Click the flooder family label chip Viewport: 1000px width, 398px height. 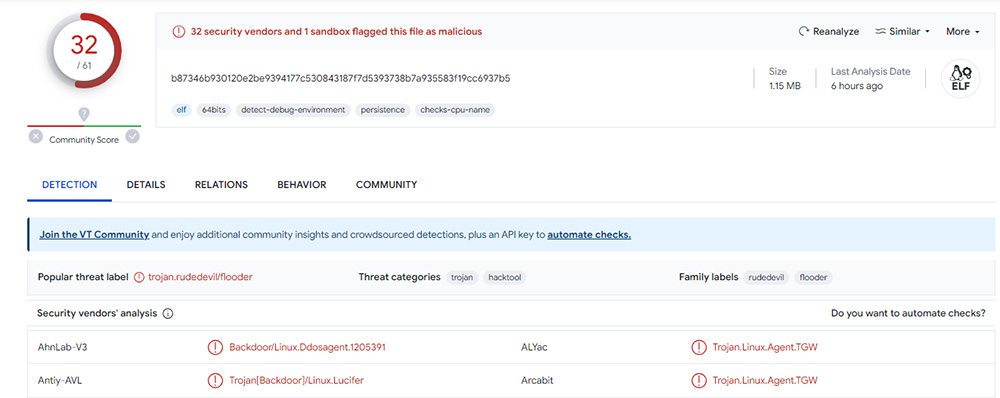click(814, 277)
